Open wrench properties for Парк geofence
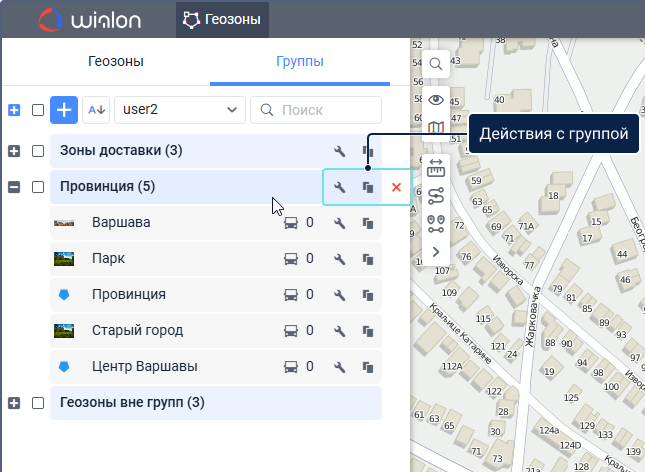This screenshot has width=645, height=472. click(x=340, y=259)
